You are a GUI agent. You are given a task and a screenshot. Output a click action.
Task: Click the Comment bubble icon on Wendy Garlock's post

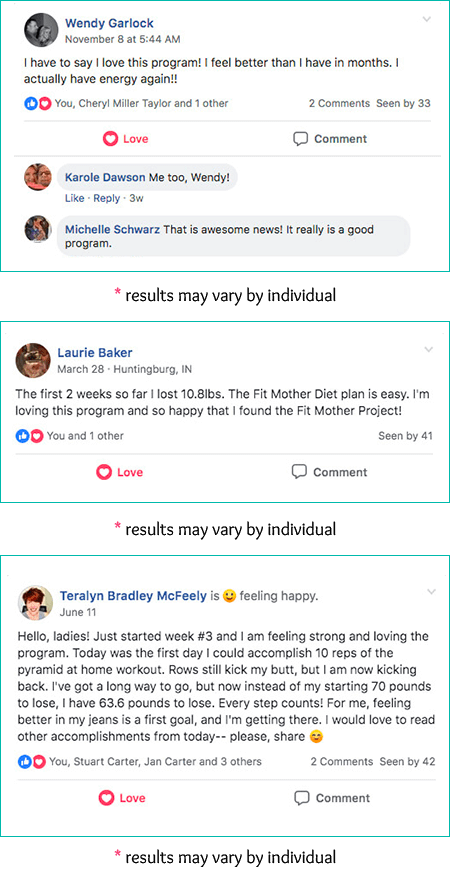[301, 139]
